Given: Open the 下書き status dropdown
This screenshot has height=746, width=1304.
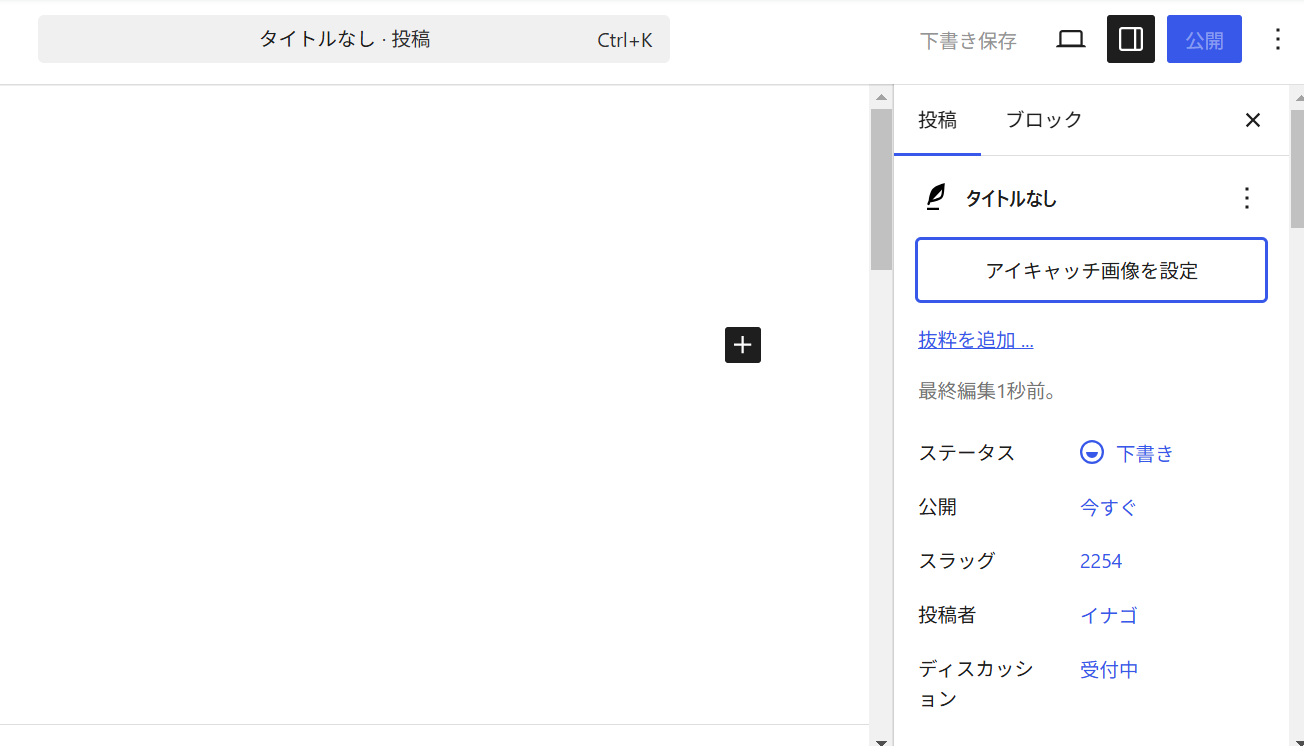Looking at the screenshot, I should pyautogui.click(x=1144, y=453).
